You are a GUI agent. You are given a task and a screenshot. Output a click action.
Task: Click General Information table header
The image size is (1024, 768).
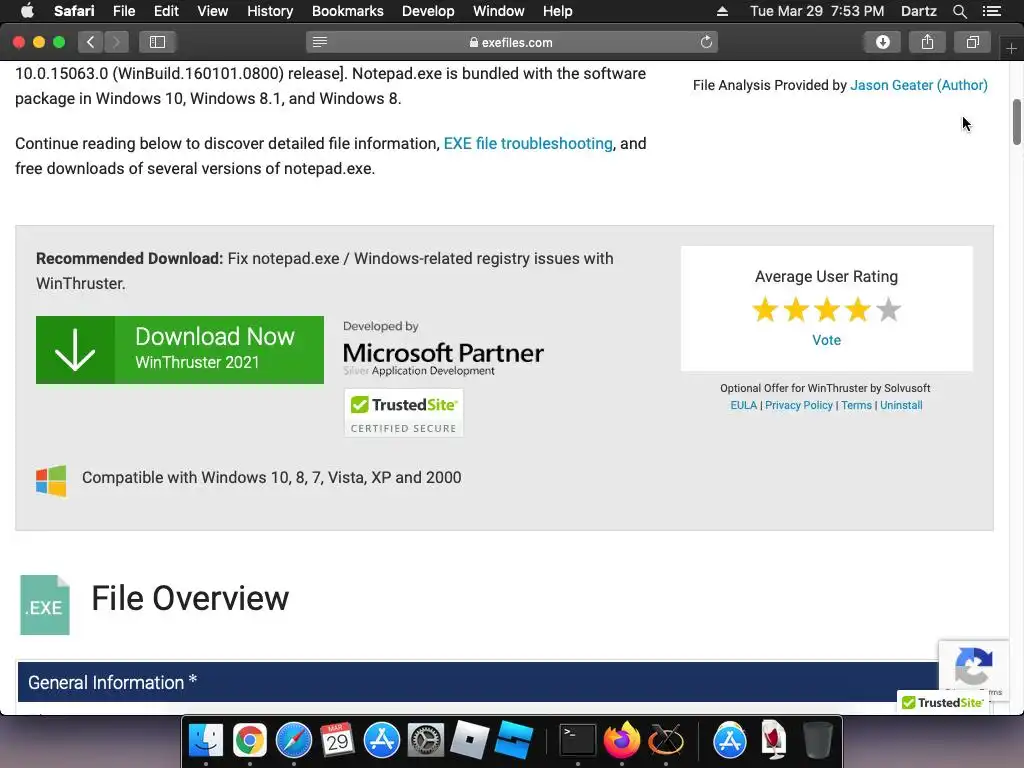tap(478, 682)
